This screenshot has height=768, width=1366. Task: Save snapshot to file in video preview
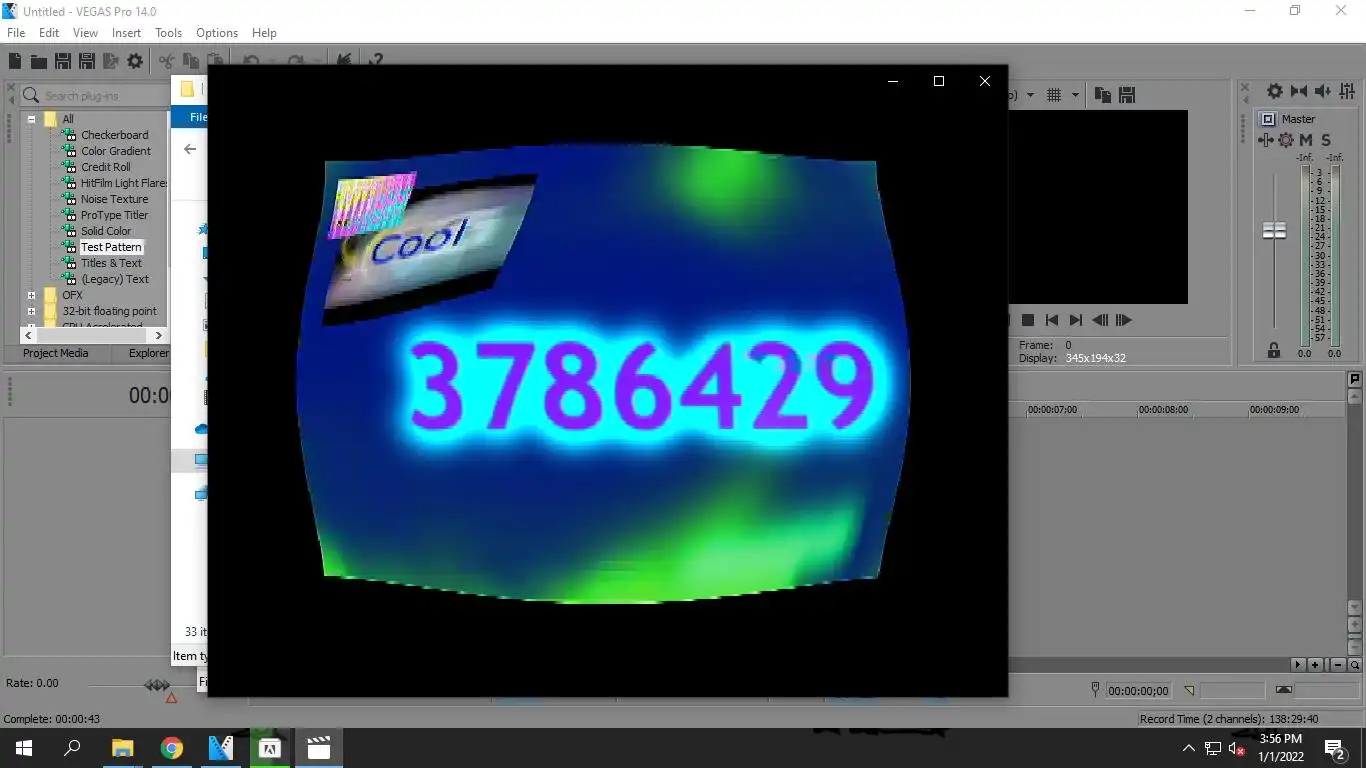click(1127, 95)
